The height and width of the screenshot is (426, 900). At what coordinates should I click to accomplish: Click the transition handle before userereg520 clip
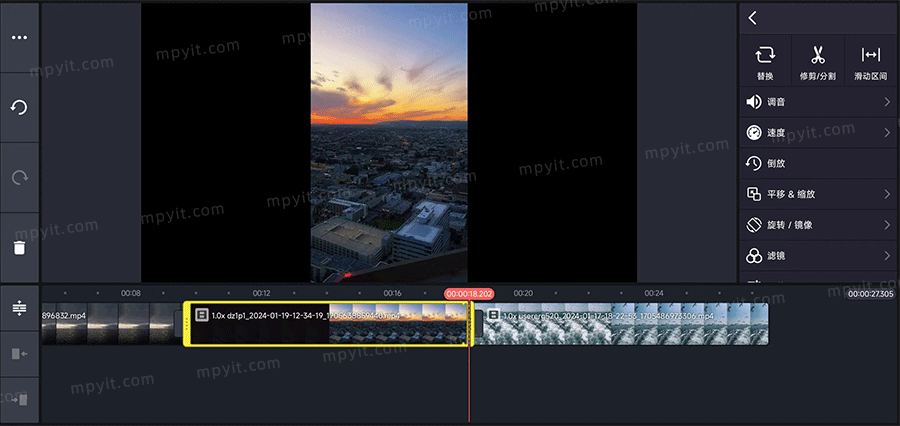coord(478,324)
